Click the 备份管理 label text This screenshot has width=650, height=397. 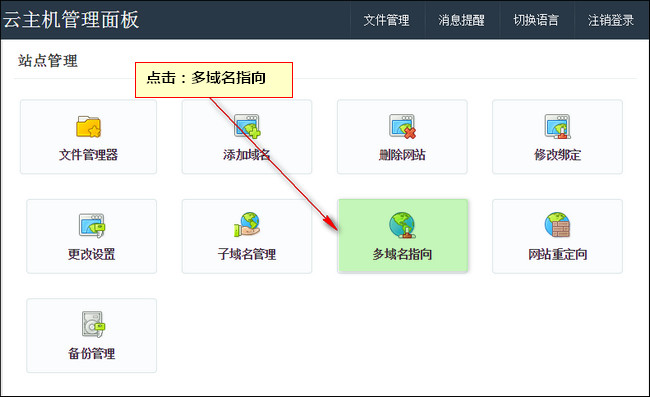(x=92, y=353)
